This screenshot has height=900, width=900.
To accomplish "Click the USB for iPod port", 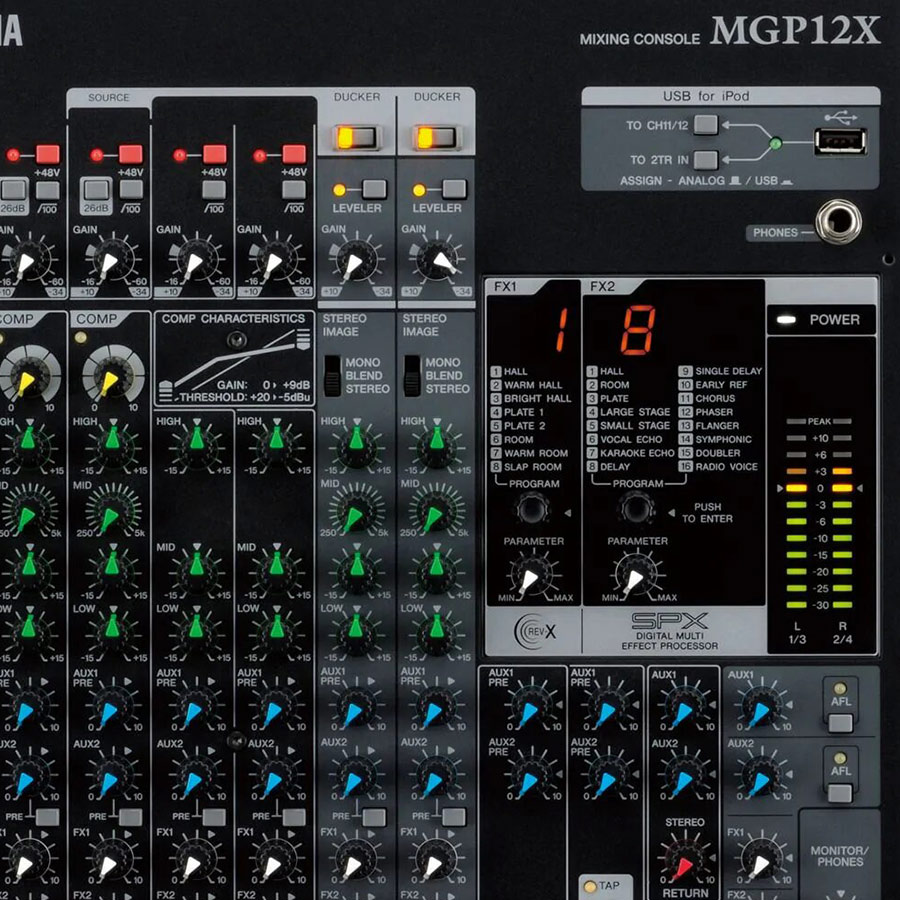I will pos(839,141).
